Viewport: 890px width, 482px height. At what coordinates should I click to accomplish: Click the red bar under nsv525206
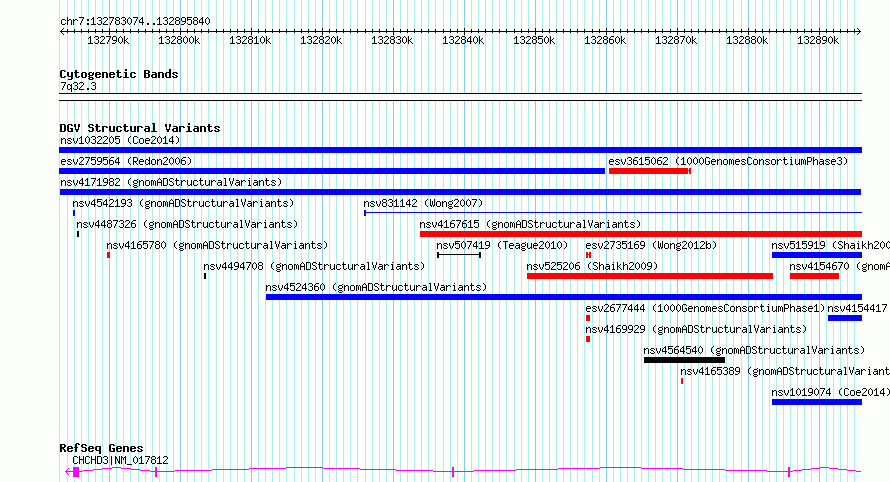[x=650, y=276]
